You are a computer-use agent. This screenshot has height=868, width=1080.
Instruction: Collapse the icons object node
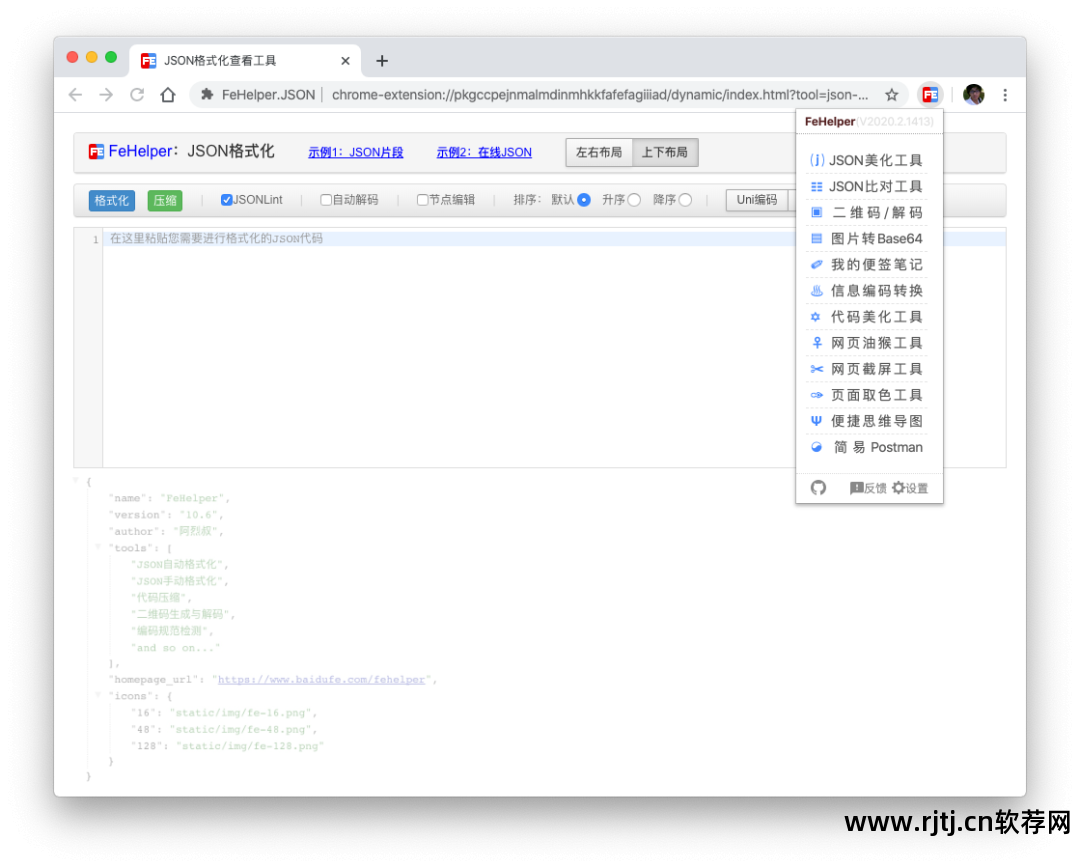[97, 695]
